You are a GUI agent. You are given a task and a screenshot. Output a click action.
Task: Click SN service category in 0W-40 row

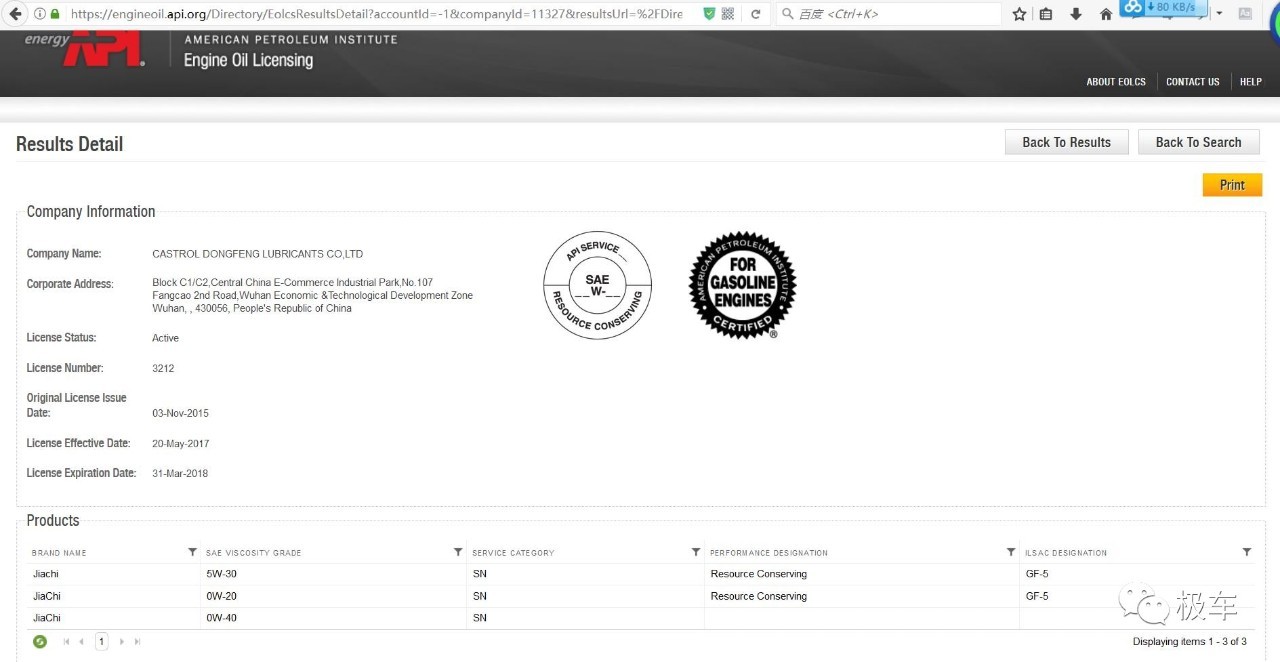pyautogui.click(x=480, y=618)
